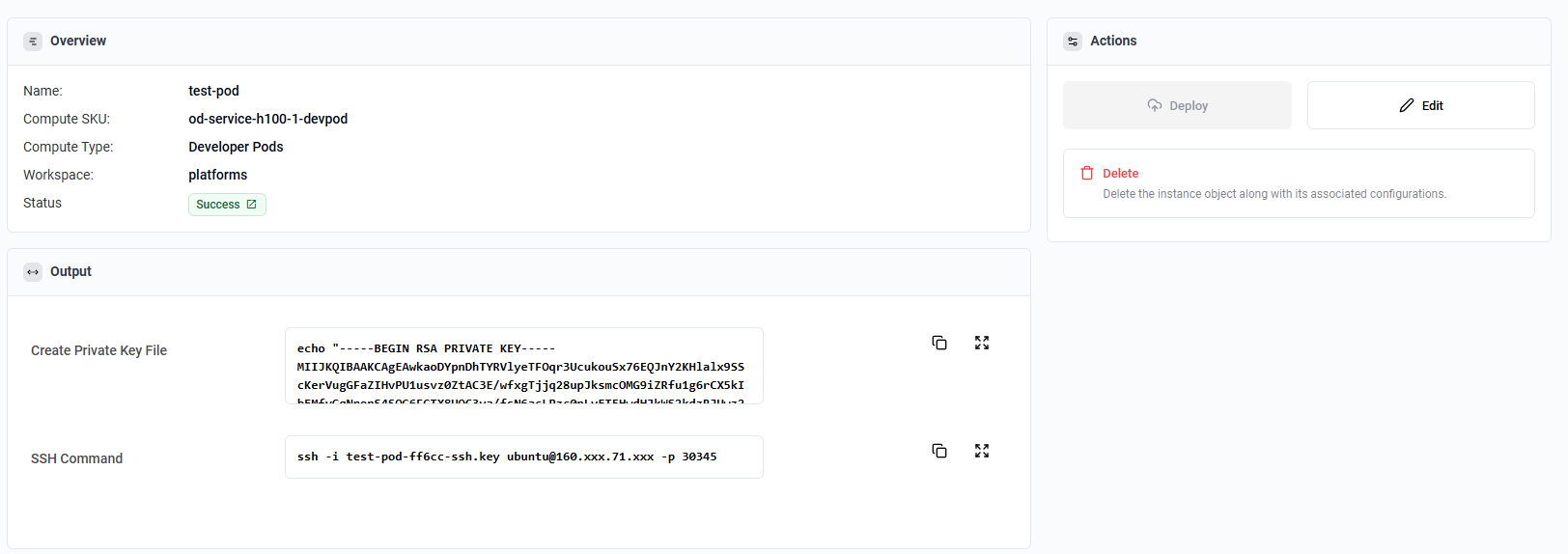Click the Edit button
This screenshot has width=1568, height=554.
[1420, 105]
